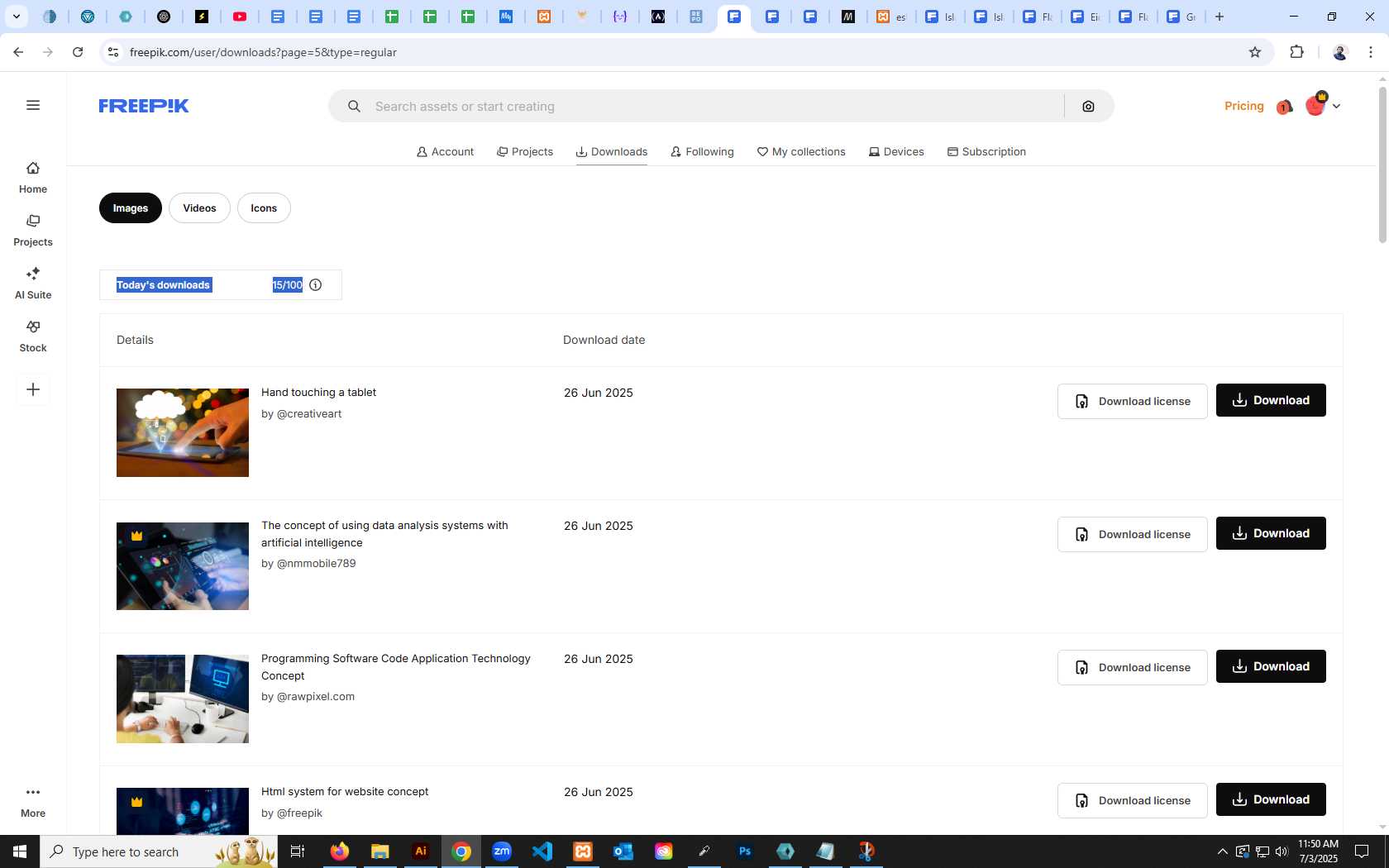Download the data analysis systems image
The height and width of the screenshot is (868, 1389).
point(1271,533)
